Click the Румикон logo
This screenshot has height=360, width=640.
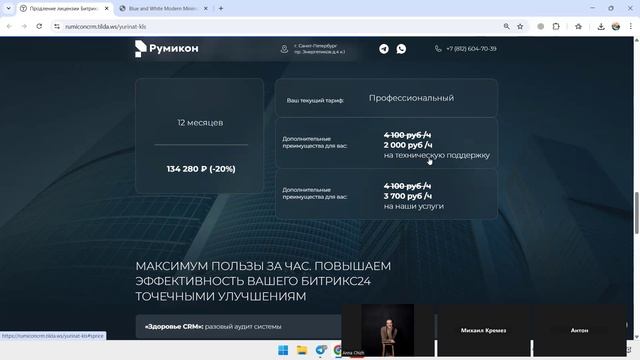pos(167,49)
